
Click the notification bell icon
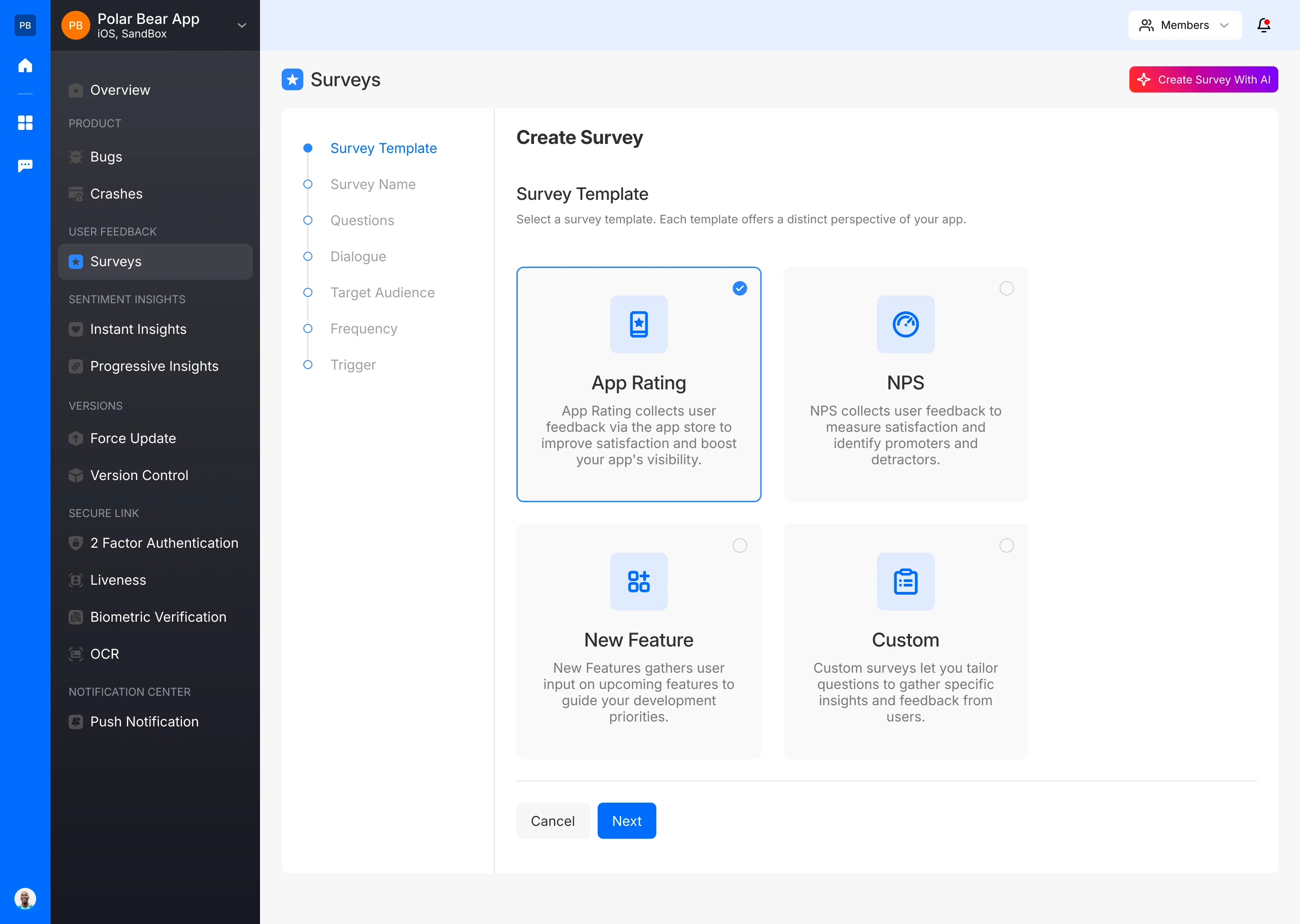[1263, 25]
